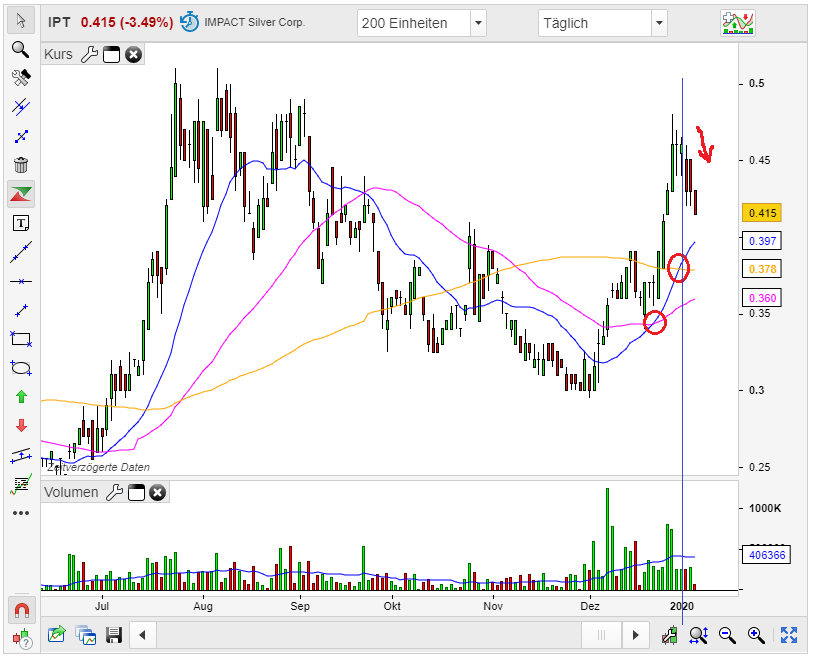Click the Sep date axis label

[x=300, y=606]
